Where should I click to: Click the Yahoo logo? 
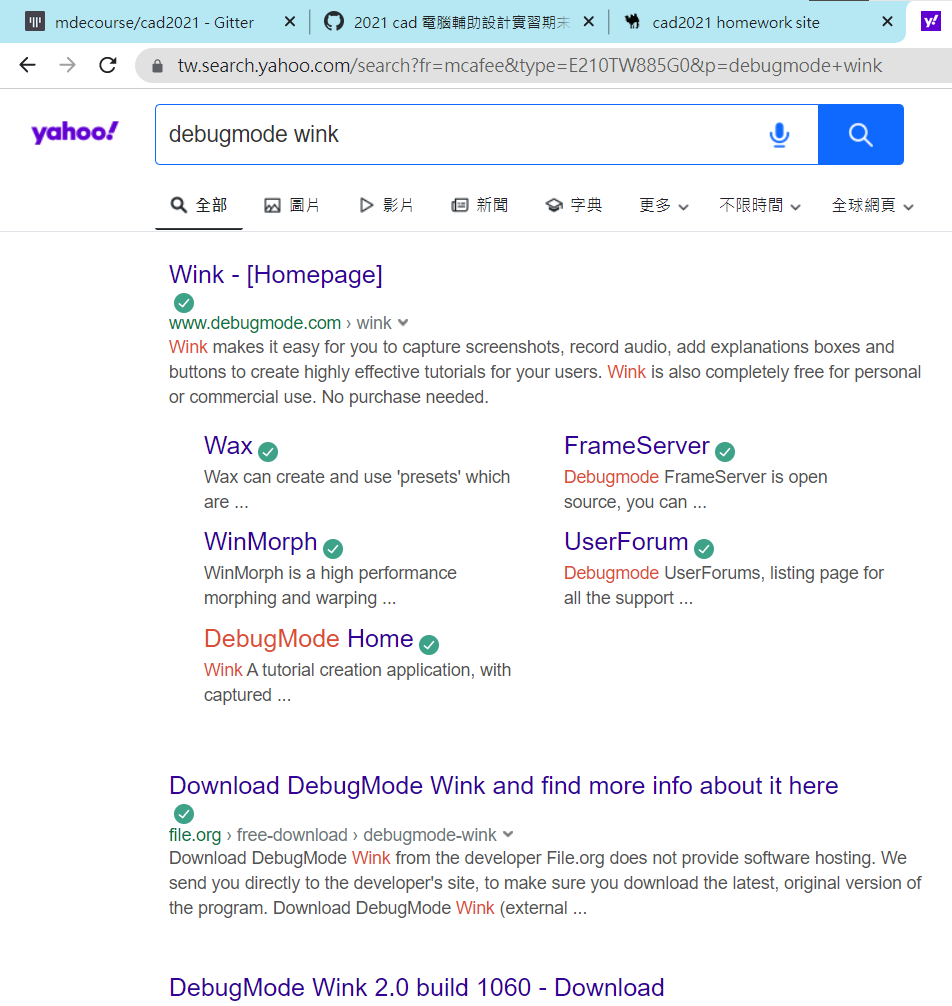pos(75,132)
